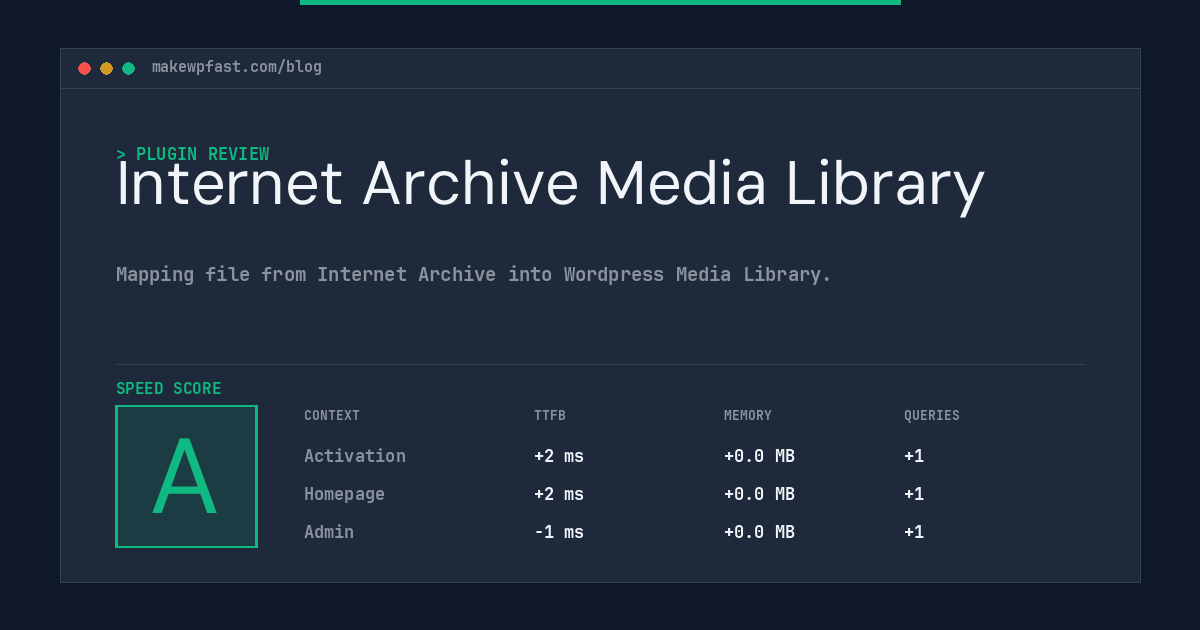
Task: Click the Homepage queries value +1
Action: pos(914,494)
